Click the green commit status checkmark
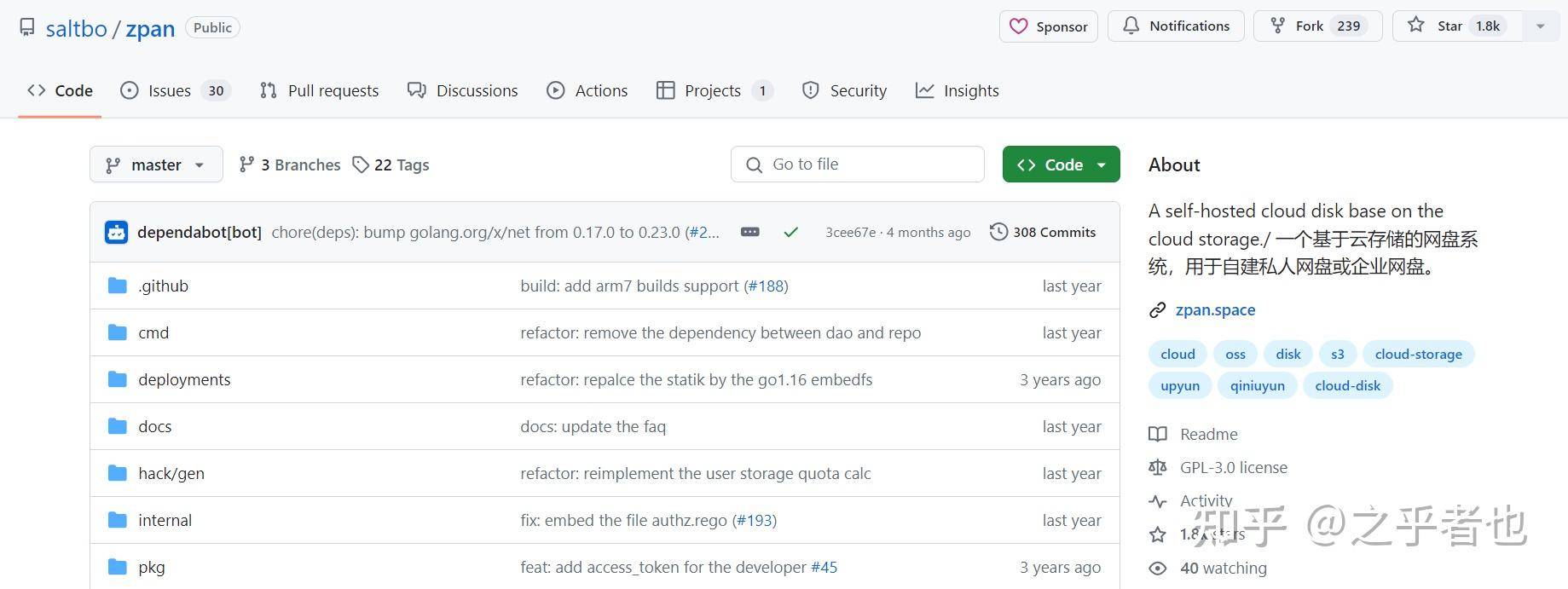 791,232
